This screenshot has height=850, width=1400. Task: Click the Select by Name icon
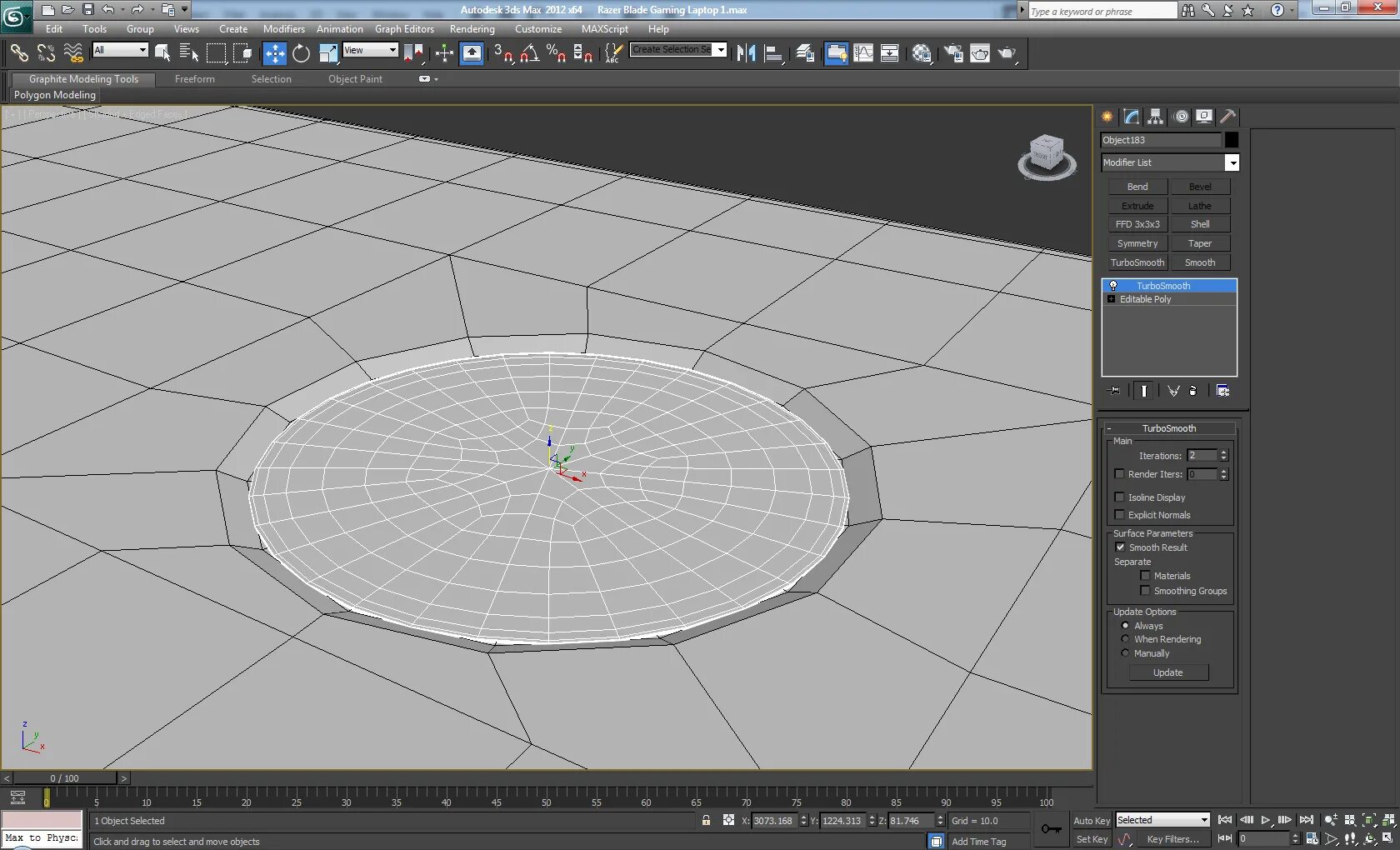point(189,53)
